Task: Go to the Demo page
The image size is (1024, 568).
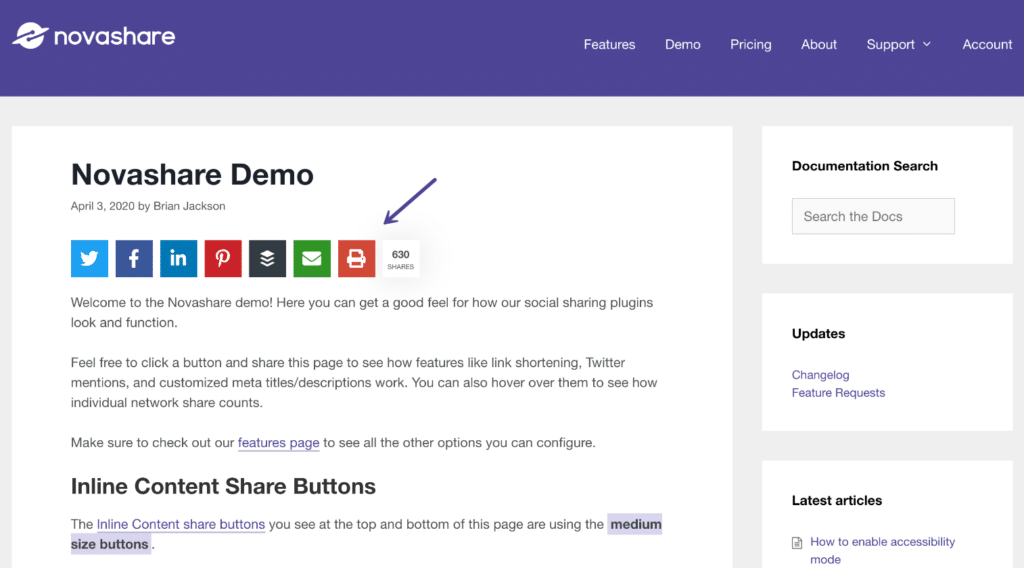Action: (x=682, y=44)
